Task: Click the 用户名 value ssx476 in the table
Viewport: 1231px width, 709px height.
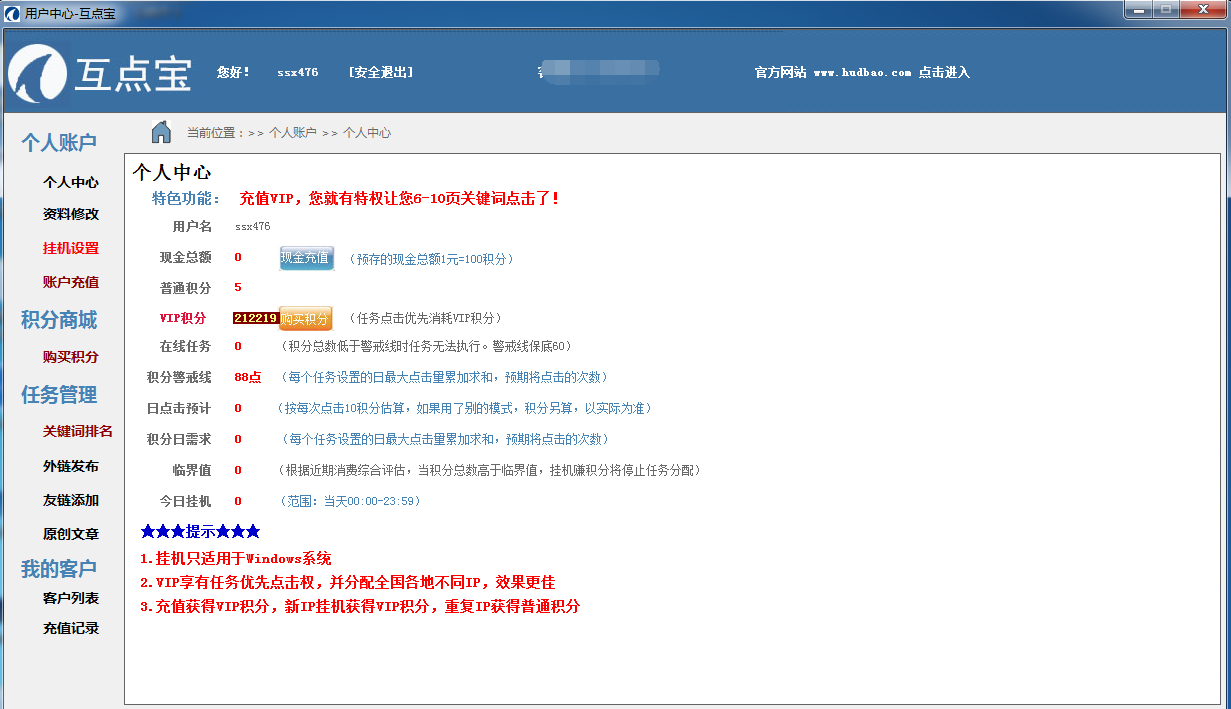Action: (x=253, y=227)
